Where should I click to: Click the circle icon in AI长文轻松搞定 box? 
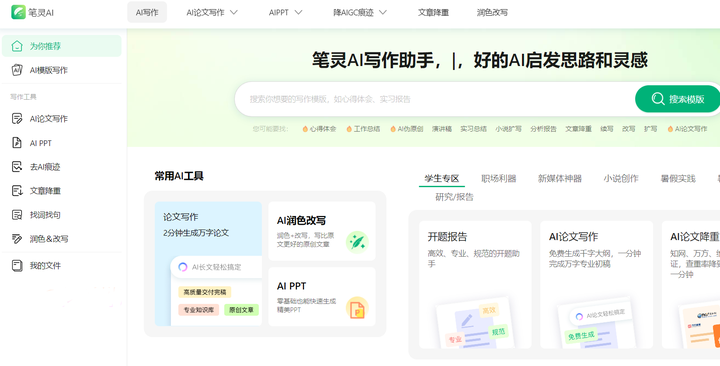coord(183,267)
